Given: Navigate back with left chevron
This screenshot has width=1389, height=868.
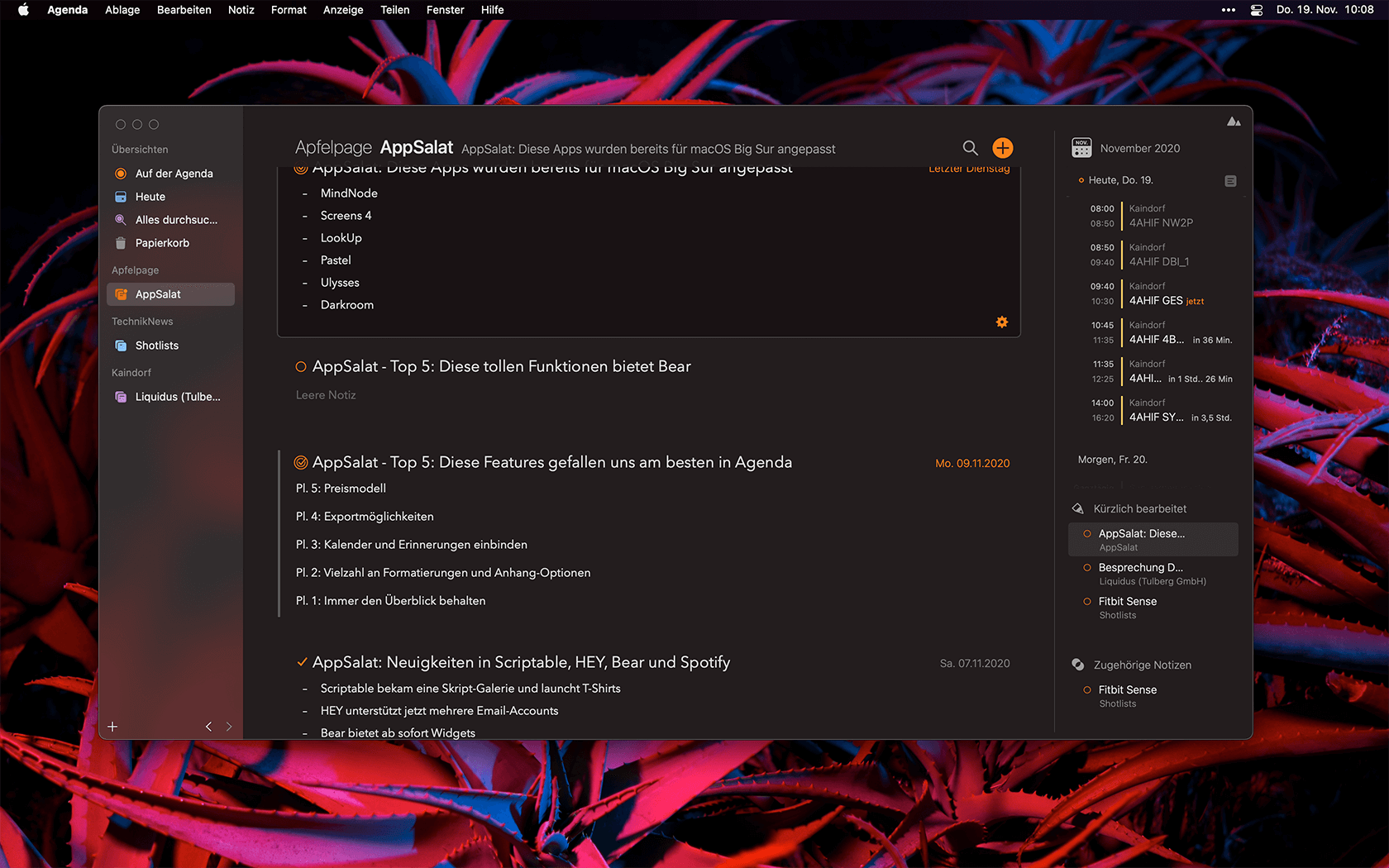Looking at the screenshot, I should 208,727.
